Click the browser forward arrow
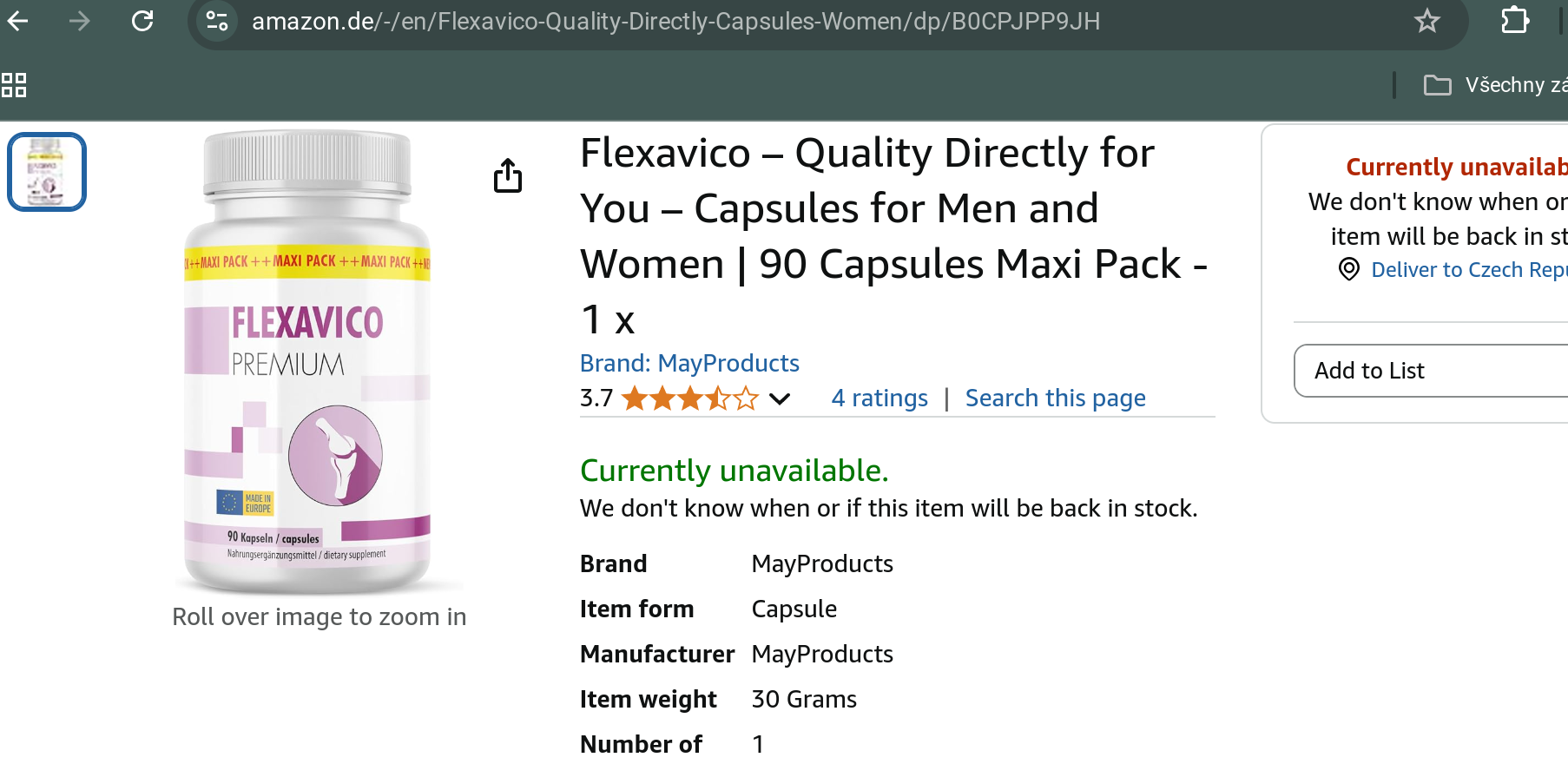The height and width of the screenshot is (764, 1568). [x=80, y=21]
